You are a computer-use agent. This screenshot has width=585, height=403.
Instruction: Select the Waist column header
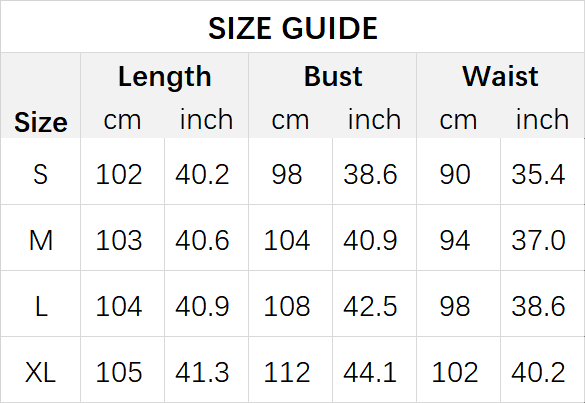click(500, 76)
